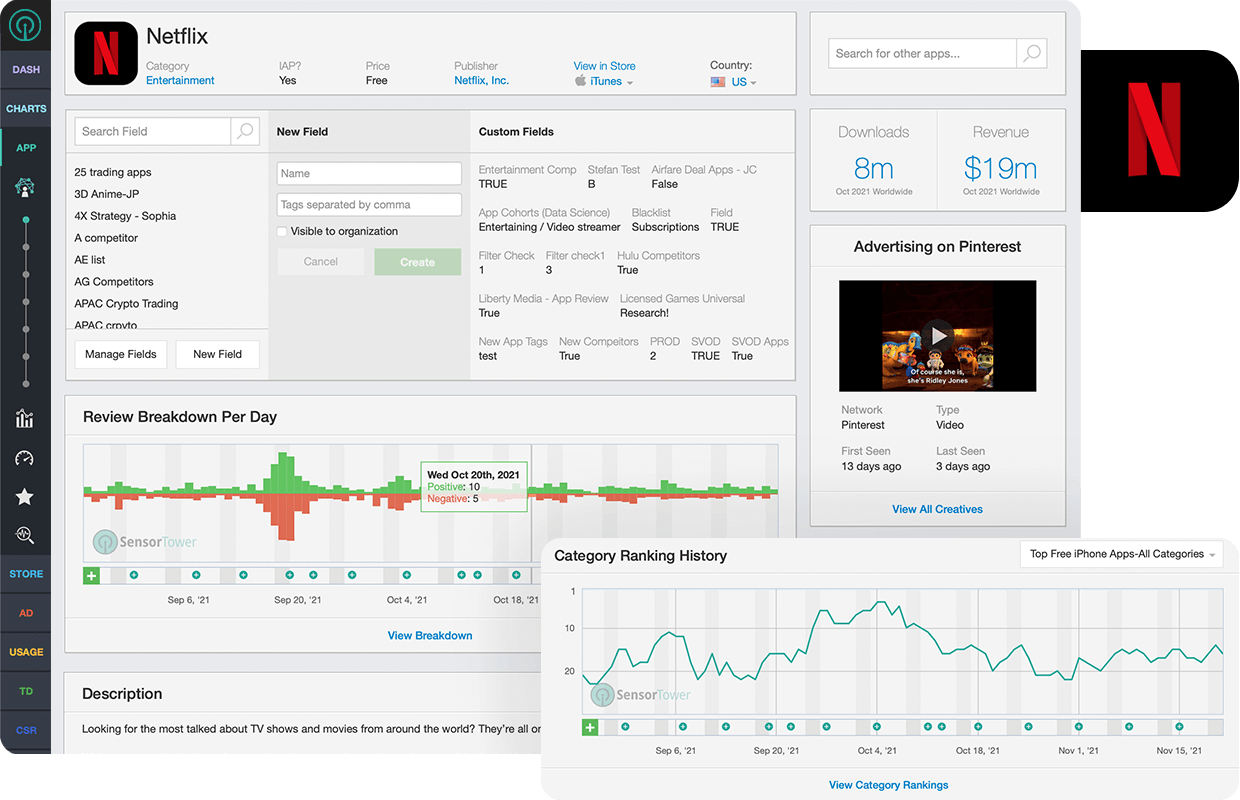The image size is (1240, 800).
Task: Click the competitors group icon below APP
Action: pyautogui.click(x=25, y=187)
